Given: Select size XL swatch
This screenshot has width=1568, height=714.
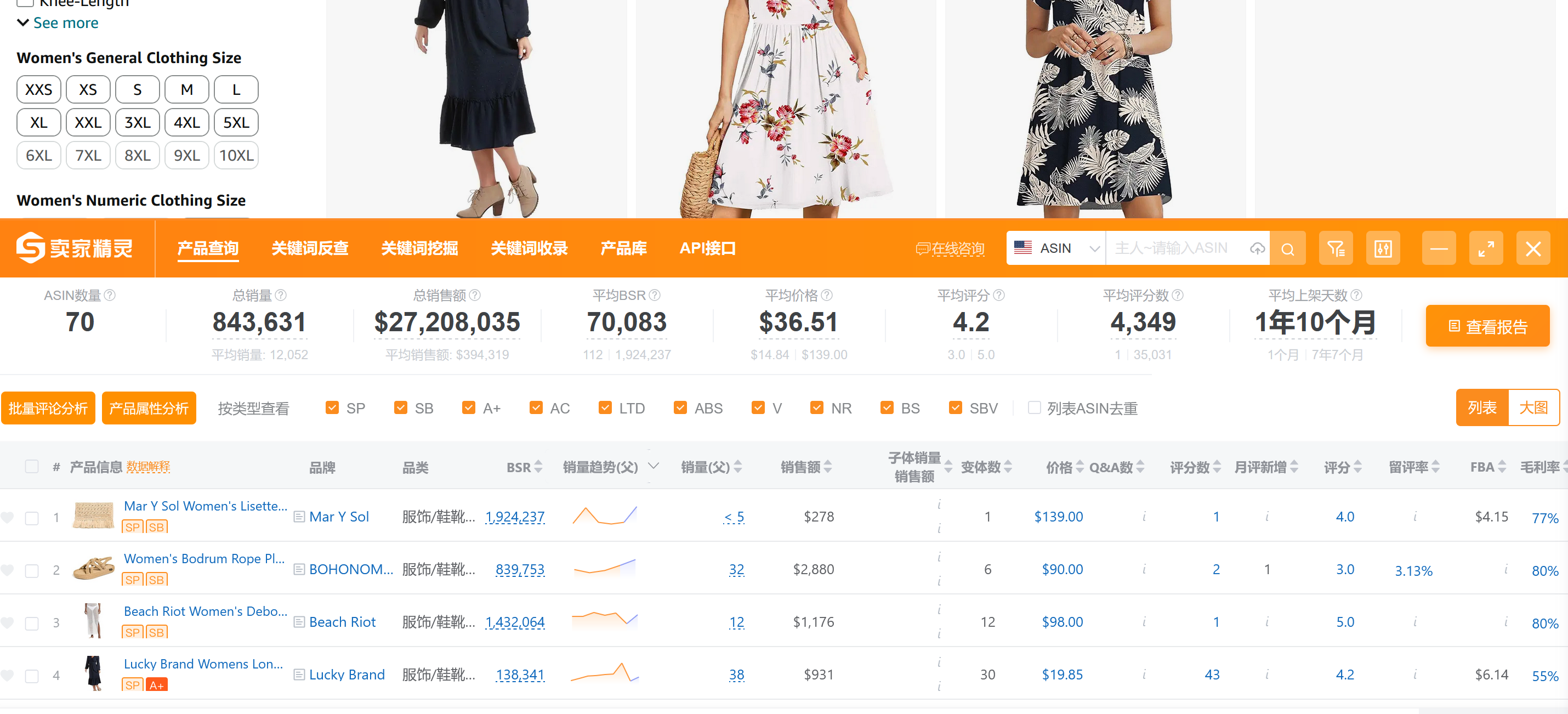Looking at the screenshot, I should click(38, 122).
